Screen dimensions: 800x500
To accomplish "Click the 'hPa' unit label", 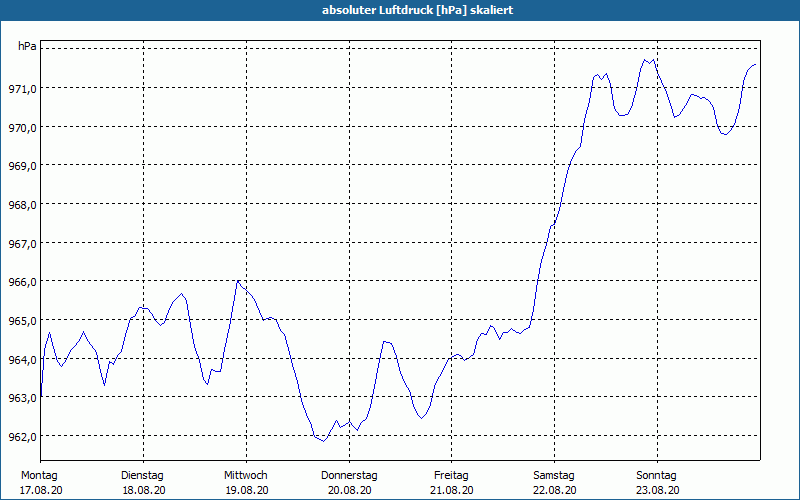I will [x=27, y=46].
